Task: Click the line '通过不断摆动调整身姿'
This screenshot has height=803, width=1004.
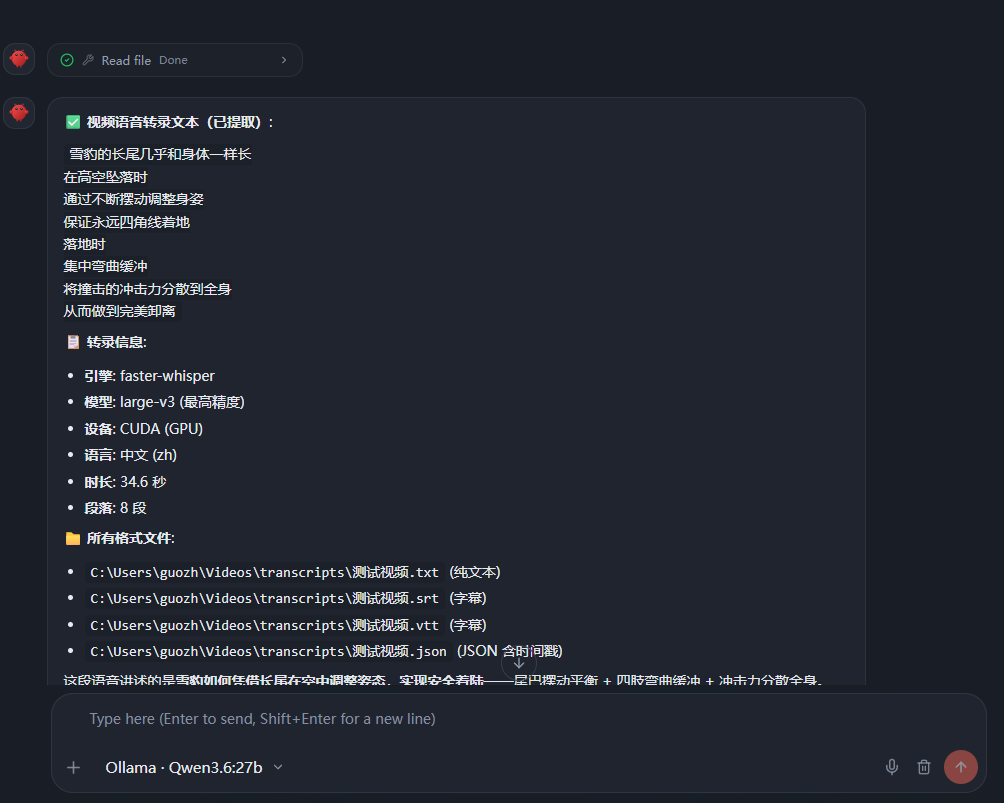Action: click(x=133, y=199)
